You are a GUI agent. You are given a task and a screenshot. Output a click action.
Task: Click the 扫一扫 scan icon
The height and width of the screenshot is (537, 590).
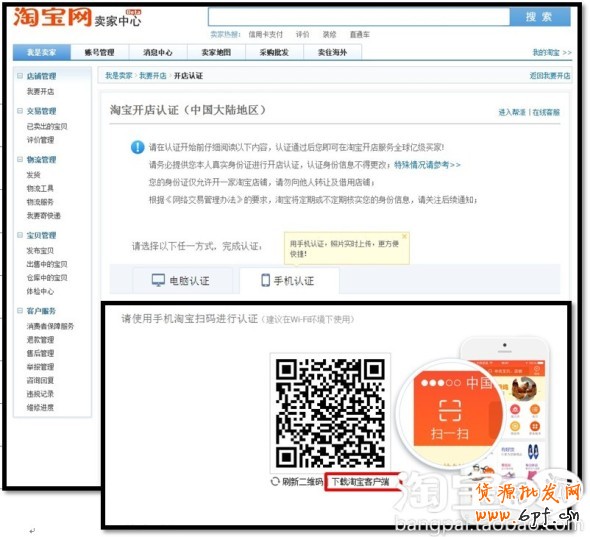[x=450, y=411]
